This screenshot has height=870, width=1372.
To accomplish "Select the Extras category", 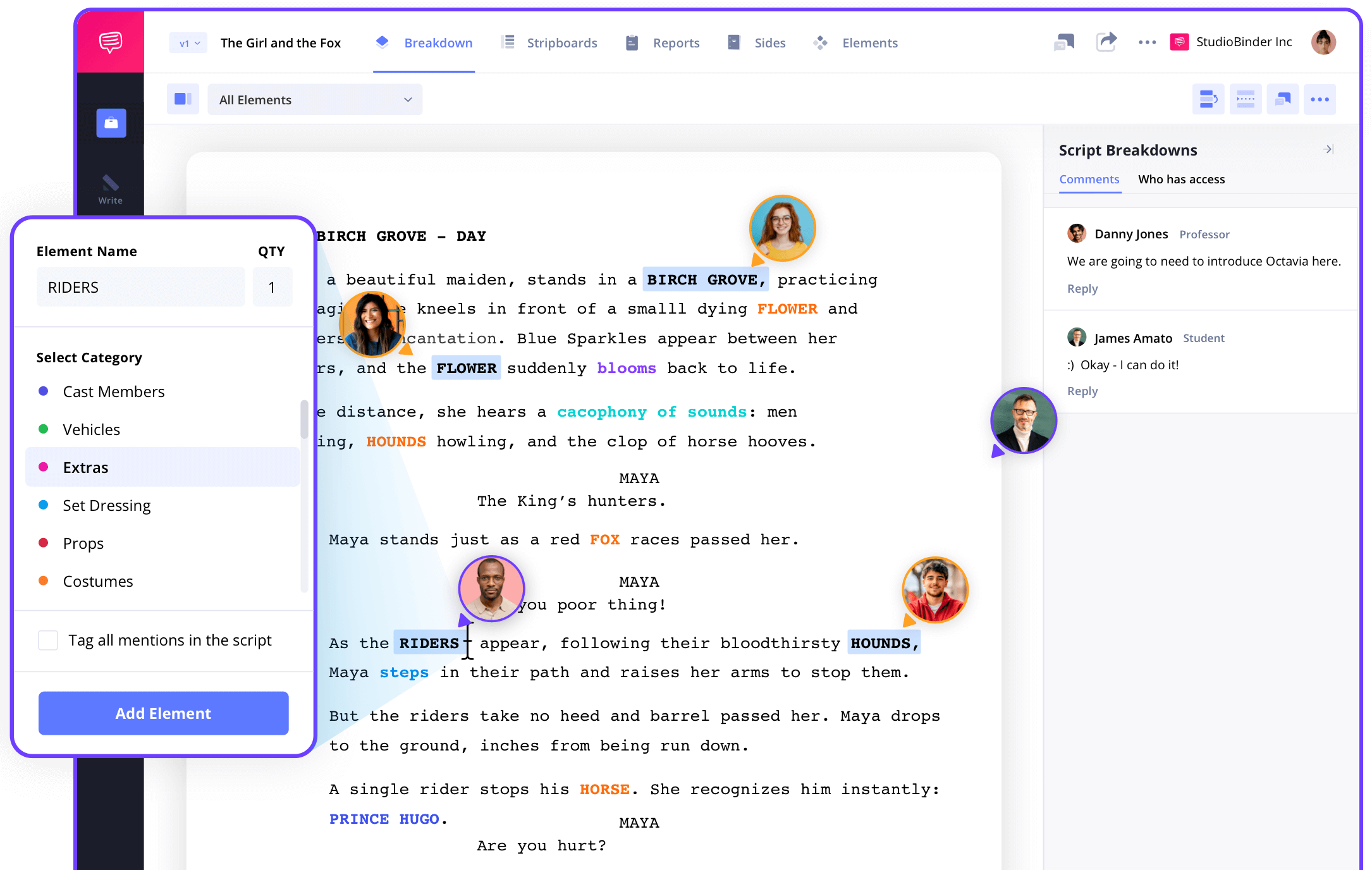I will (86, 467).
